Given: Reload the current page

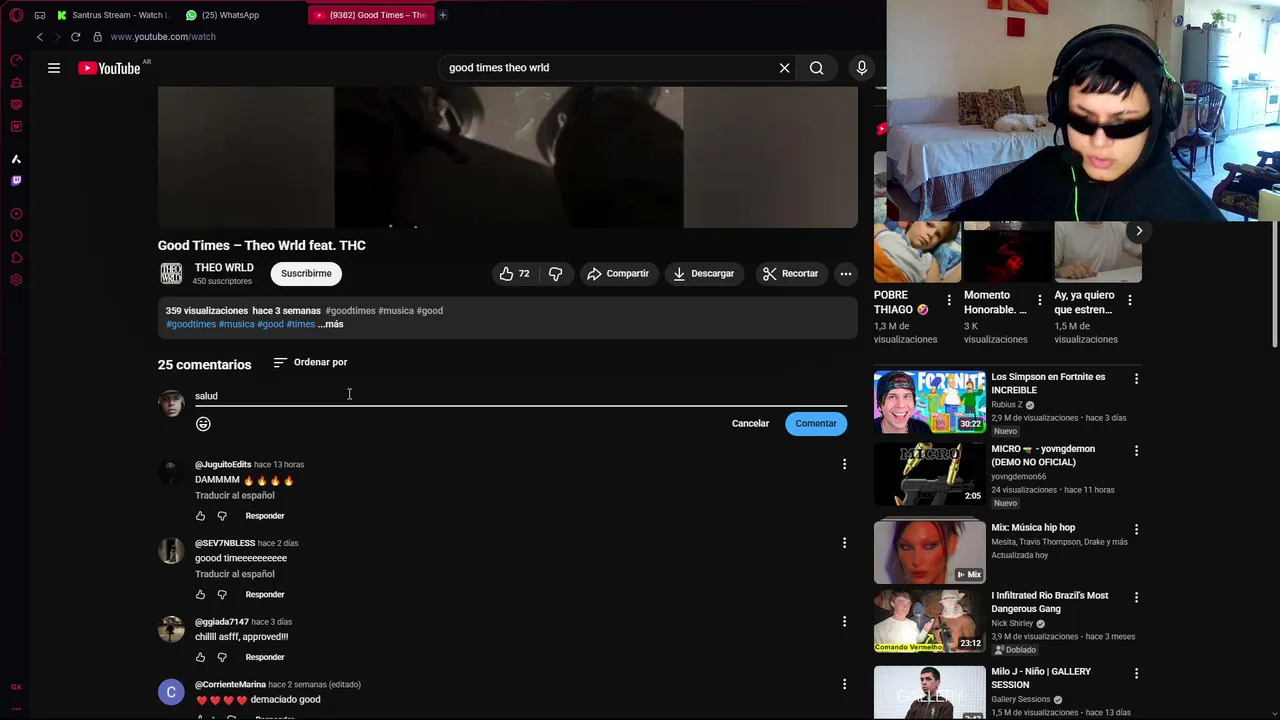Looking at the screenshot, I should click(x=75, y=37).
